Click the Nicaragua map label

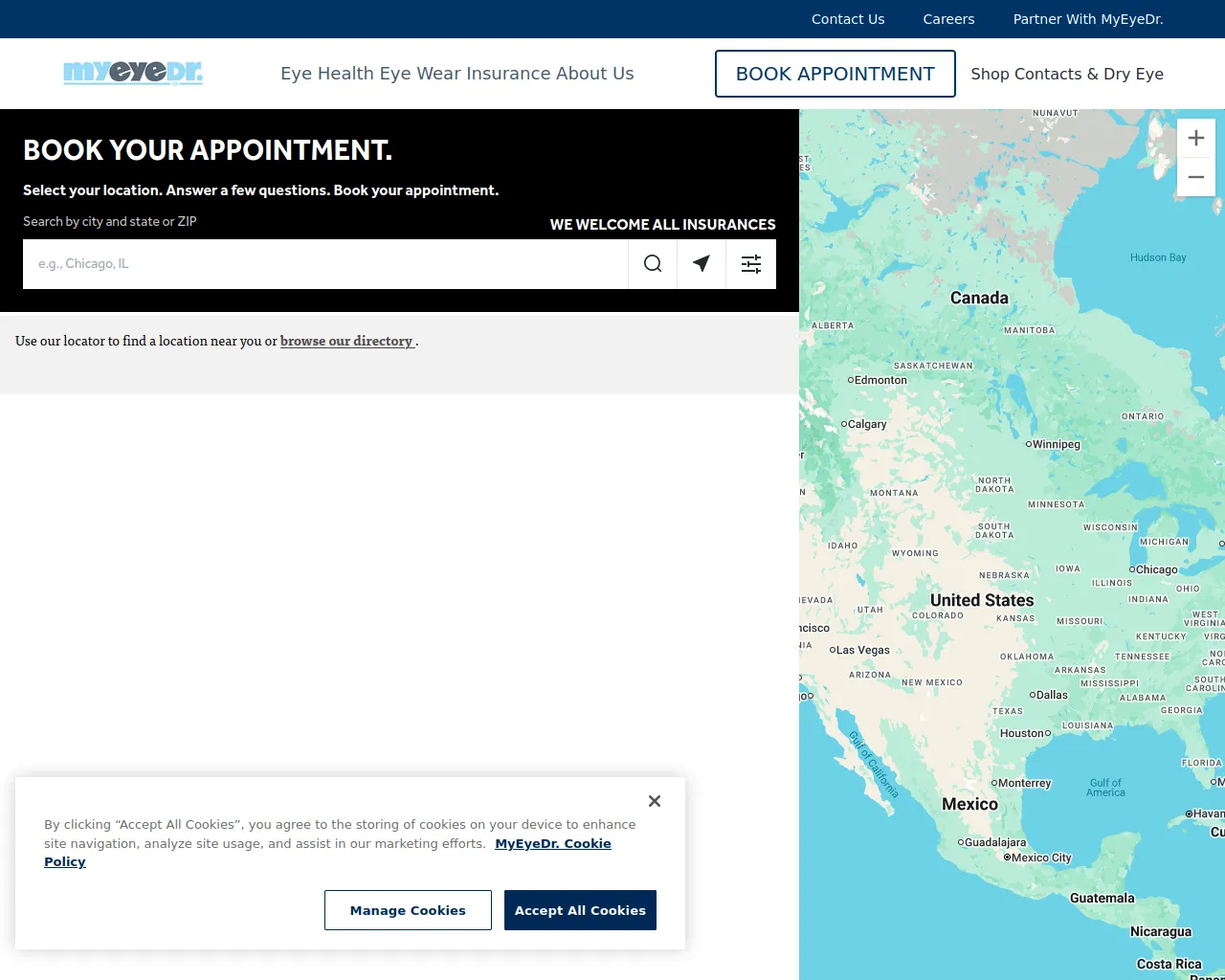(x=1161, y=931)
